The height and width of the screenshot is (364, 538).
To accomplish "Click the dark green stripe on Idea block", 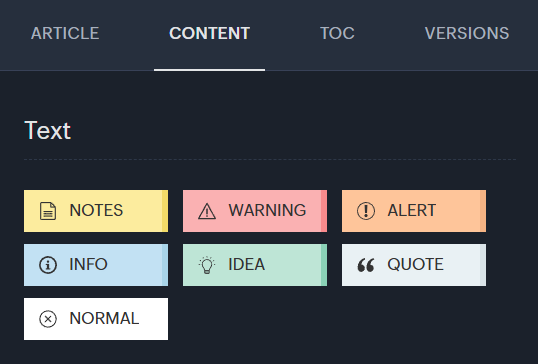I will (x=324, y=265).
